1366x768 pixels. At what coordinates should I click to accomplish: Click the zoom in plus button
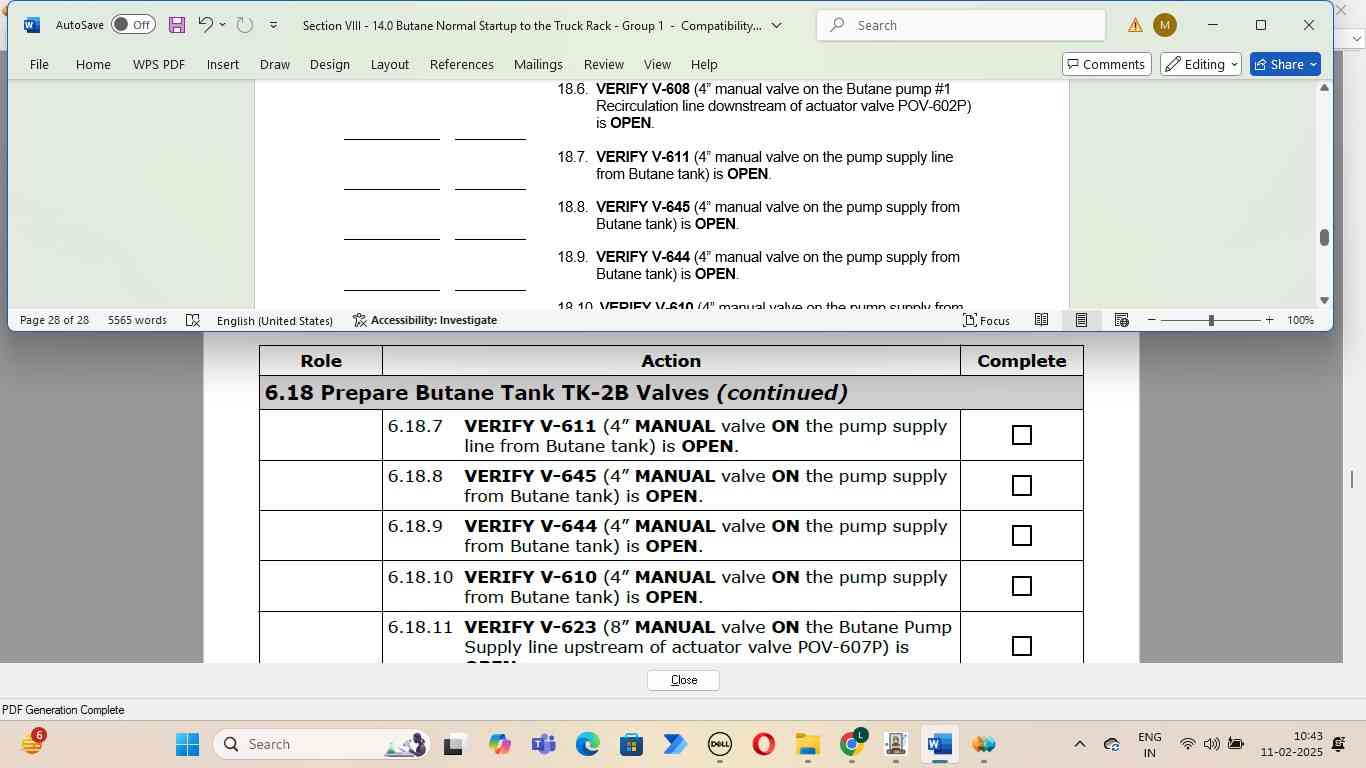(x=1269, y=320)
